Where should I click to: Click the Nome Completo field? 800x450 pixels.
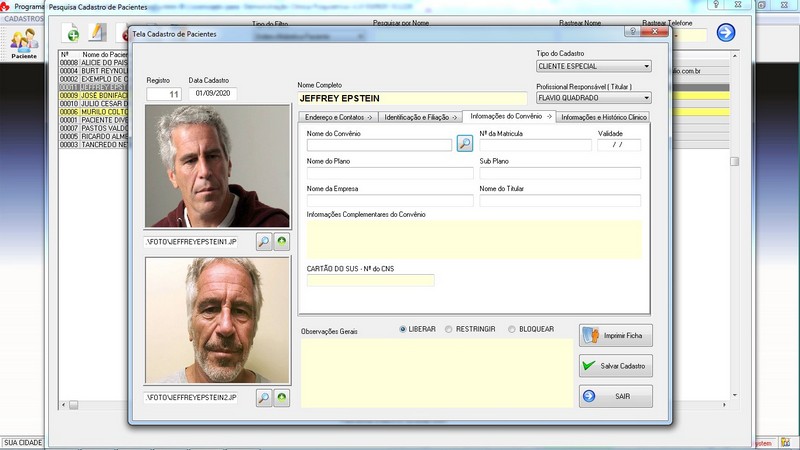pyautogui.click(x=412, y=98)
